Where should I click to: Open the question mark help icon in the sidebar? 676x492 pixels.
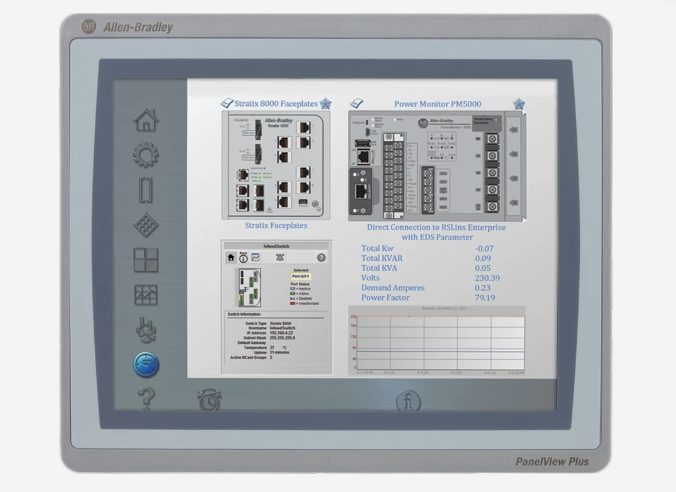coord(146,398)
